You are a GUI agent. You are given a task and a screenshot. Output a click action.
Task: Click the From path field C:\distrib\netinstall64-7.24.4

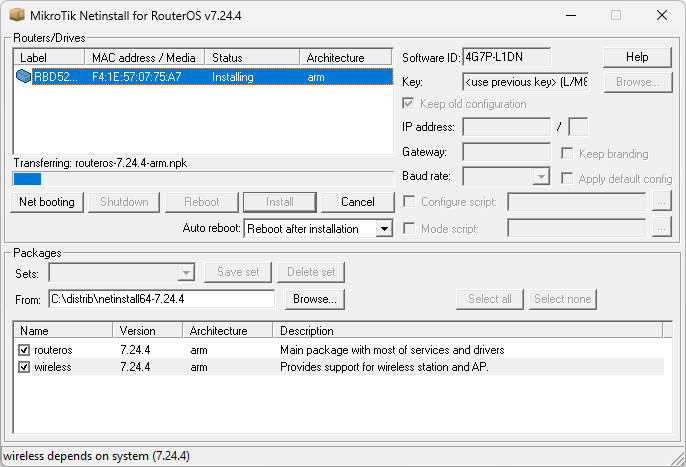pyautogui.click(x=161, y=299)
